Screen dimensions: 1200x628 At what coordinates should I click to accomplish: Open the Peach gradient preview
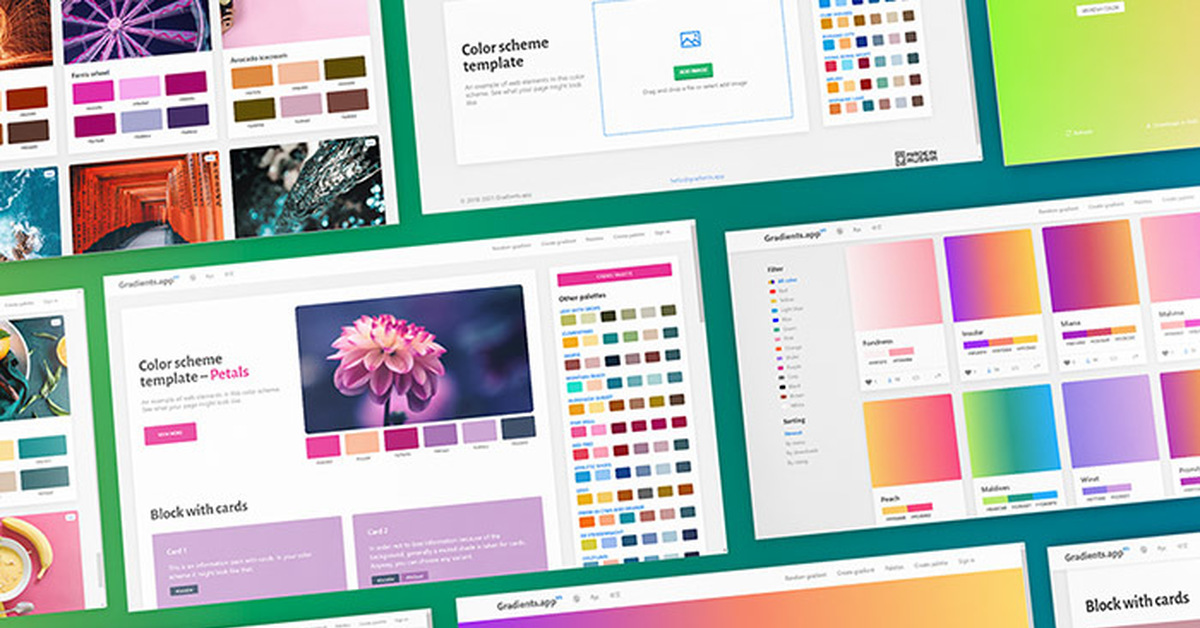pyautogui.click(x=912, y=440)
